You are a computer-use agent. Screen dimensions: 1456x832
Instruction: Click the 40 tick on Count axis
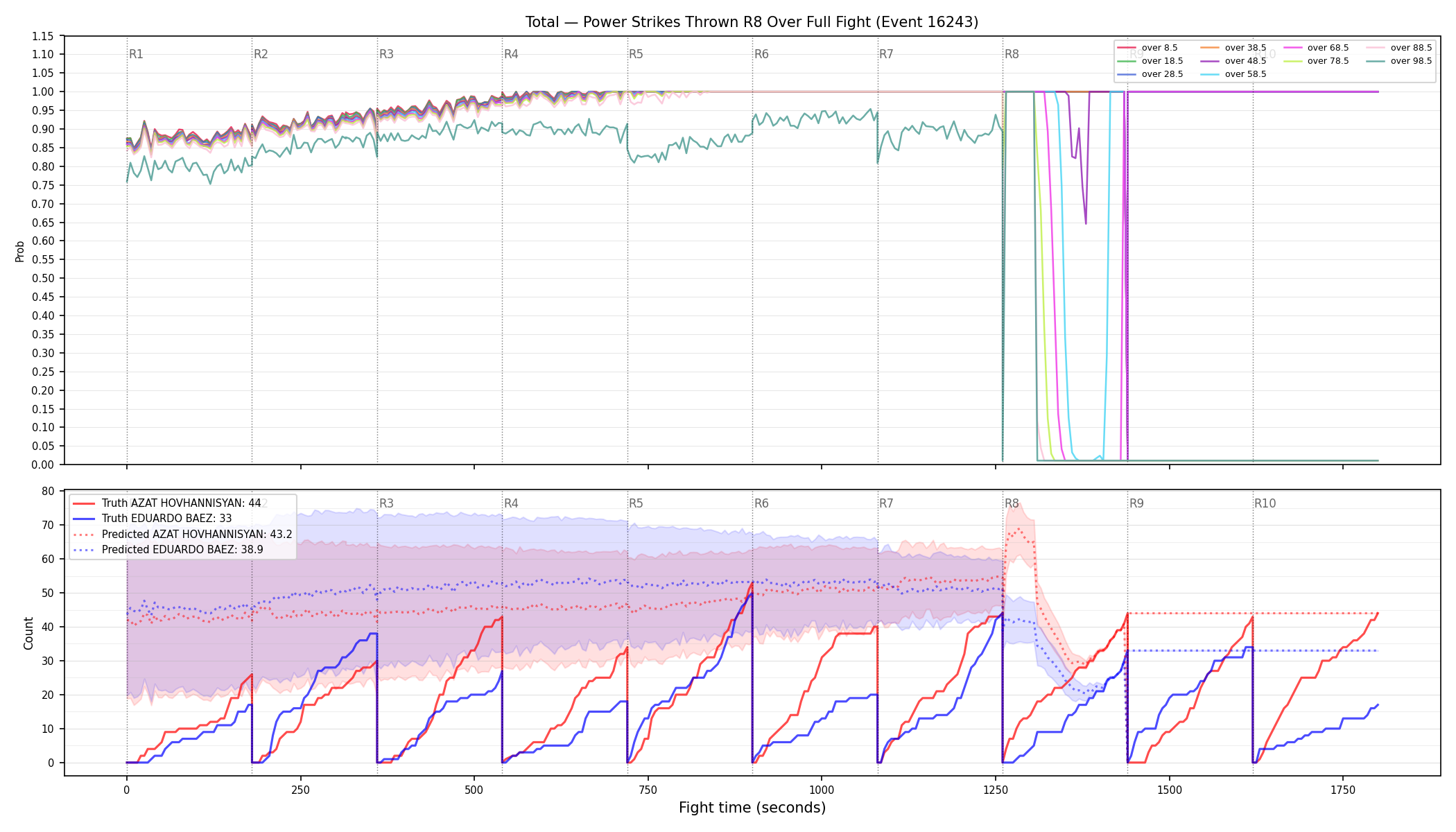coord(48,627)
